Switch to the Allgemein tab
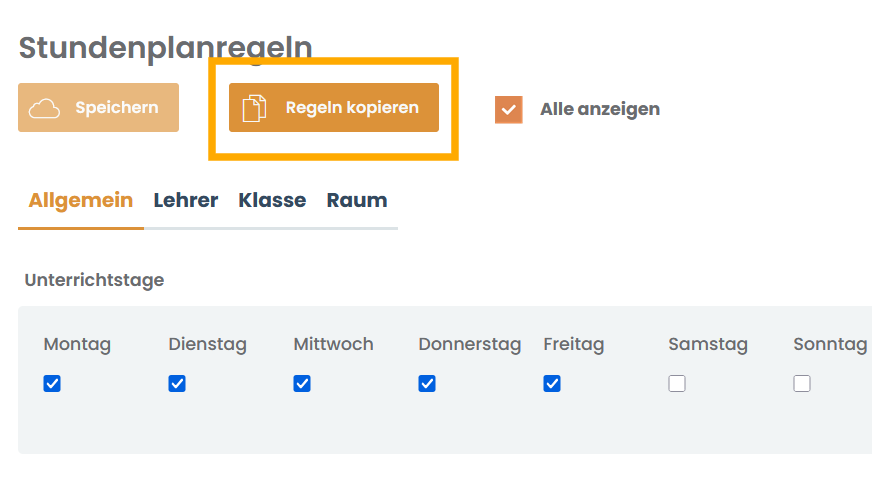Image resolution: width=872 pixels, height=485 pixels. tap(81, 200)
